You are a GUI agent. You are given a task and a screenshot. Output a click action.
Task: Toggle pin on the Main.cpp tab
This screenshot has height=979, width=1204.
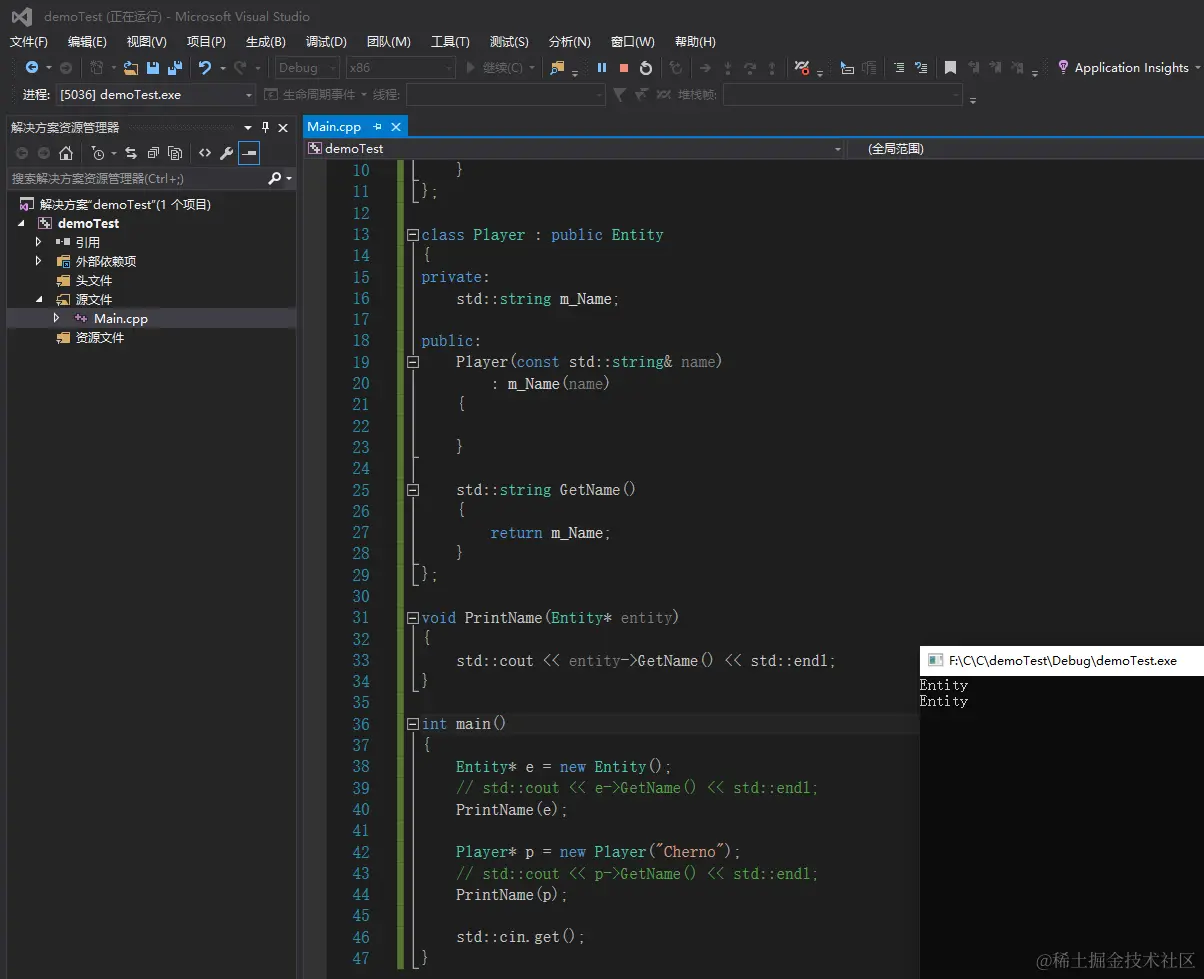[378, 127]
